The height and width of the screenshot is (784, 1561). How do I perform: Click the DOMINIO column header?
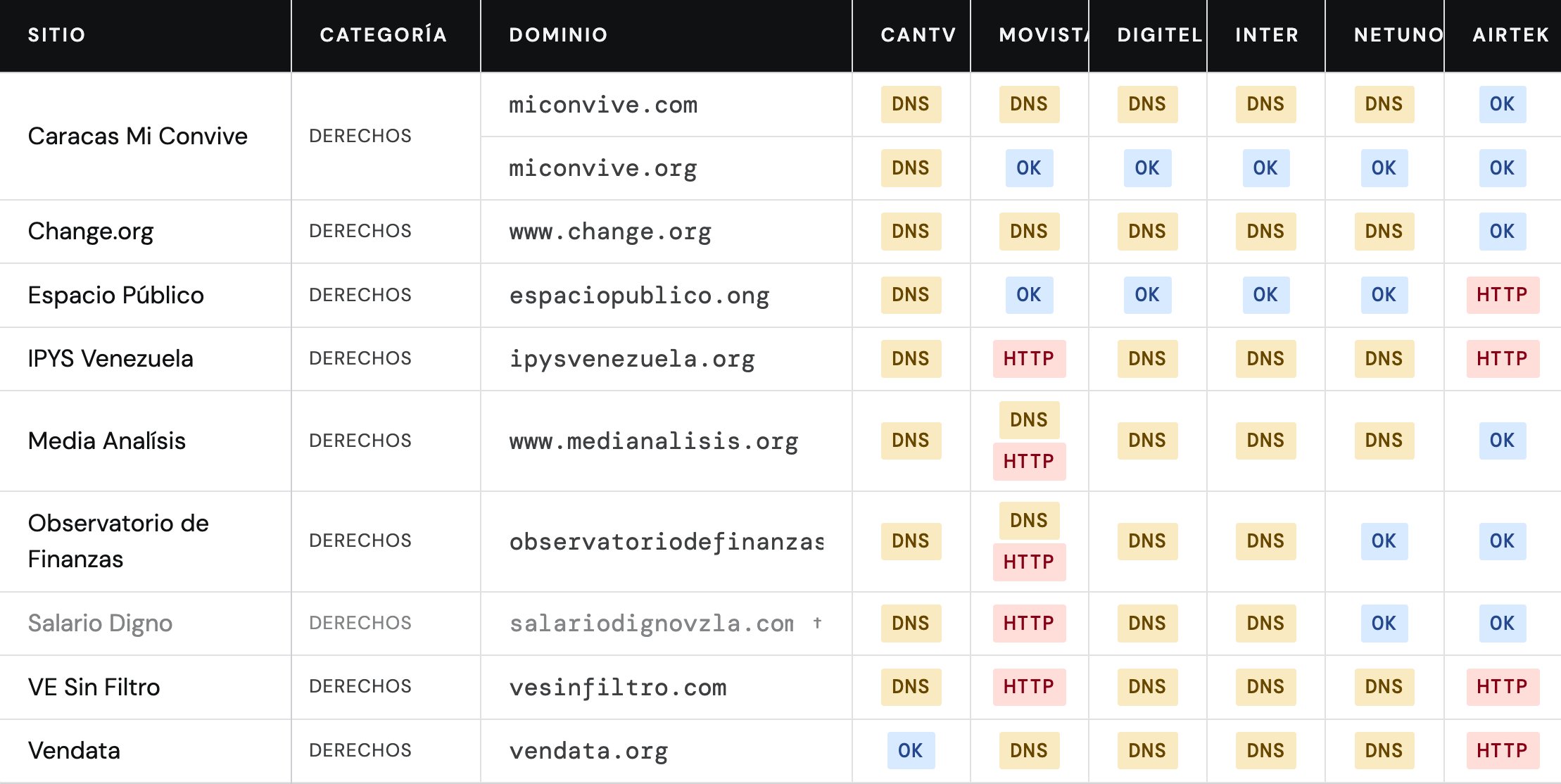click(558, 35)
